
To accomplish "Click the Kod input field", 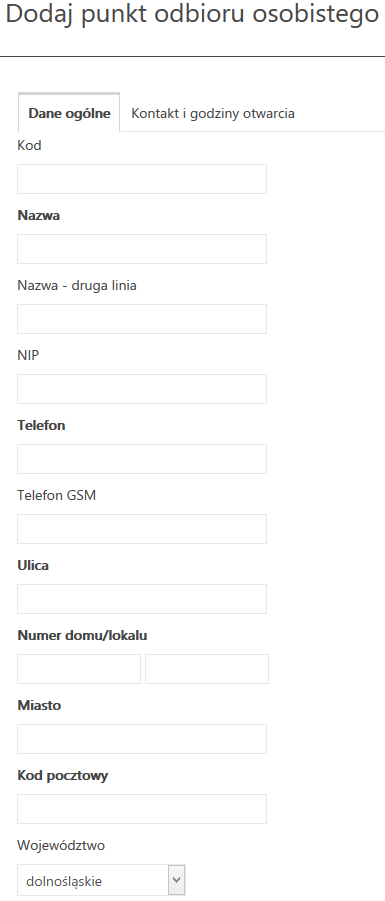I will (x=142, y=179).
